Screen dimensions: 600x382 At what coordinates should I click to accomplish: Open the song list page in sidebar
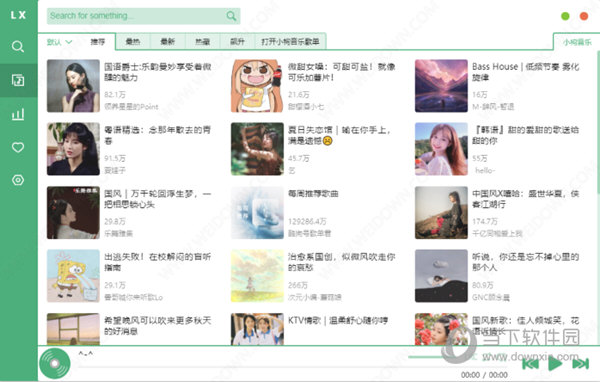pyautogui.click(x=18, y=80)
